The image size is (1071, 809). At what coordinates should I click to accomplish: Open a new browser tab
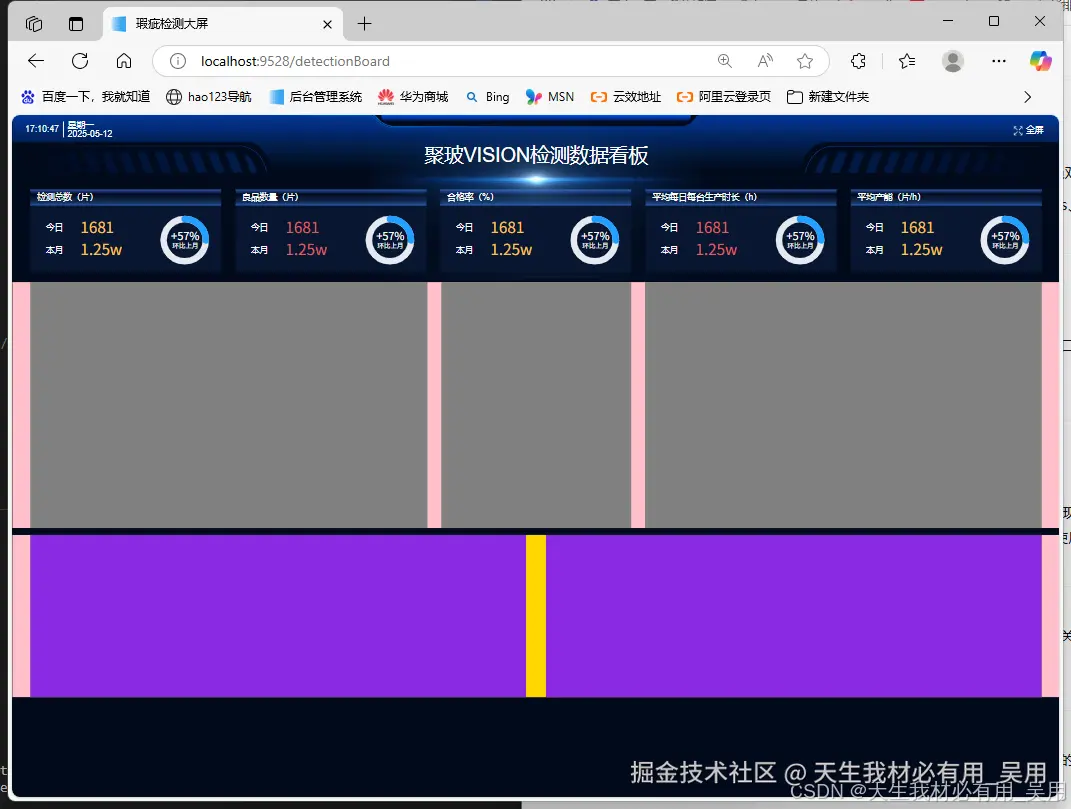pos(364,22)
